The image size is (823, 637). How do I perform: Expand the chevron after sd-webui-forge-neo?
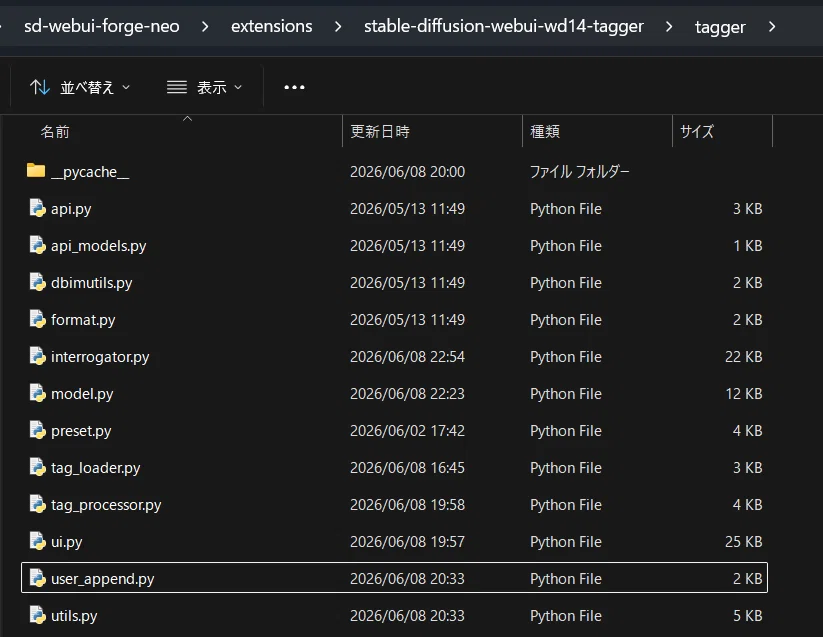[205, 26]
